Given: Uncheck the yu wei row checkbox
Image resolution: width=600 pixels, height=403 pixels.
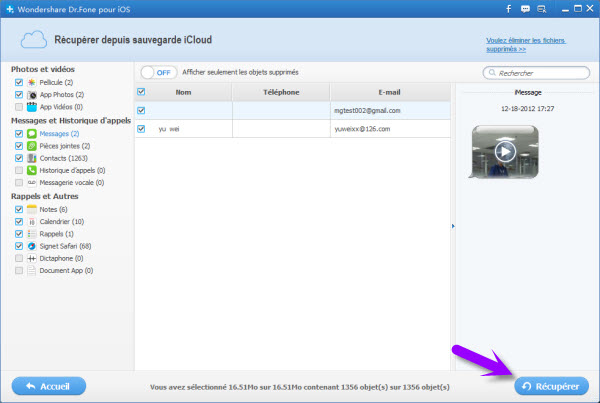Looking at the screenshot, I should pyautogui.click(x=141, y=129).
